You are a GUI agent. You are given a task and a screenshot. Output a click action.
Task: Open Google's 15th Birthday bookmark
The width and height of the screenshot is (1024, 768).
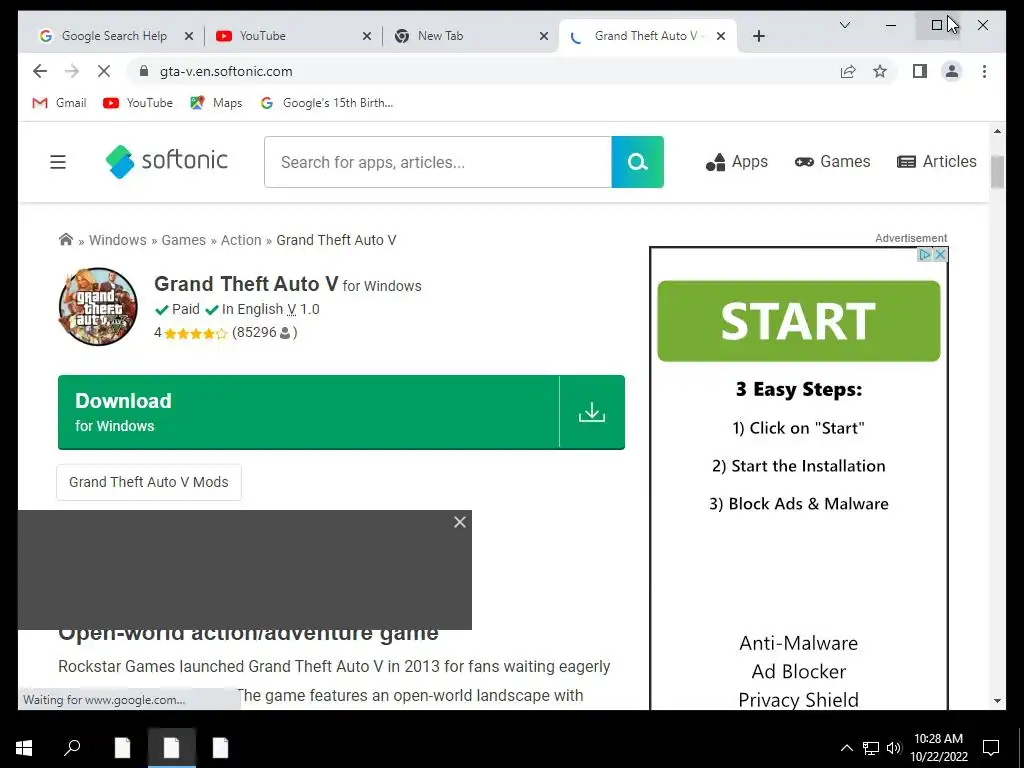click(x=327, y=103)
